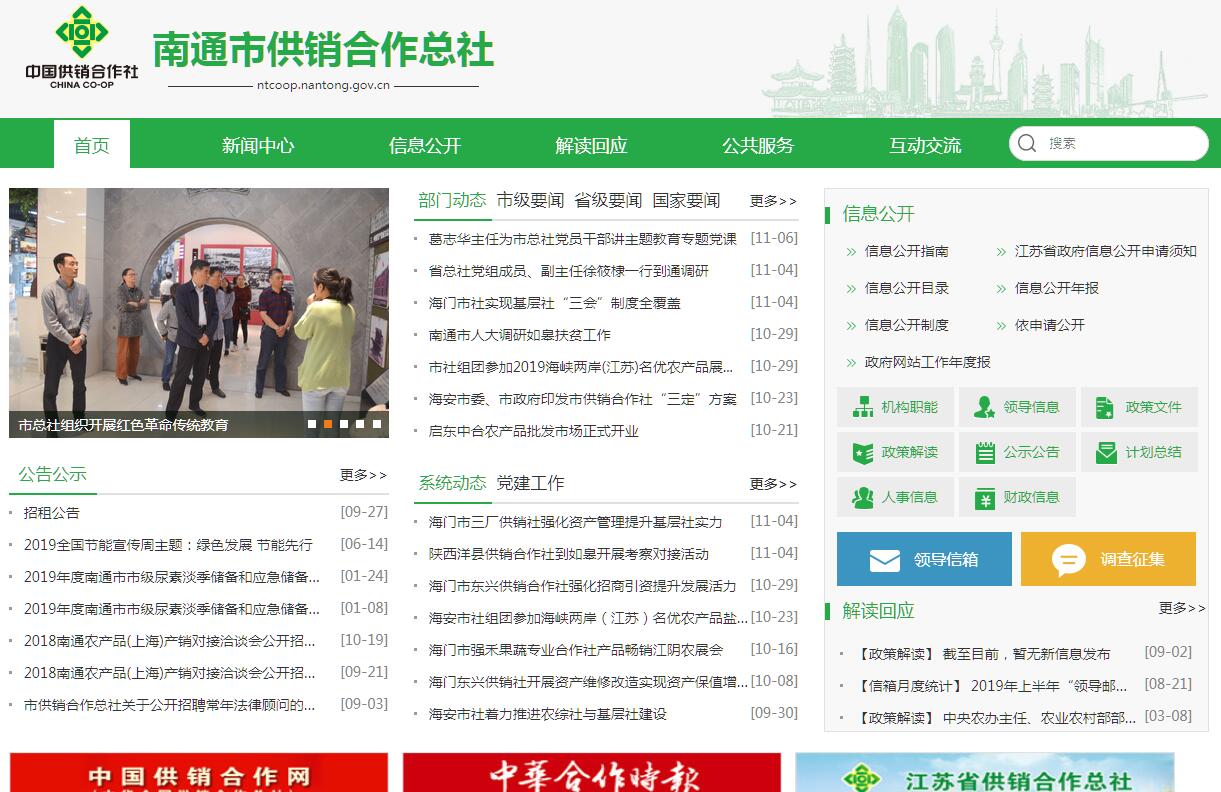Viewport: 1221px width, 792px height.
Task: Open 公示公告 notepad icon tile
Action: [x=1016, y=452]
